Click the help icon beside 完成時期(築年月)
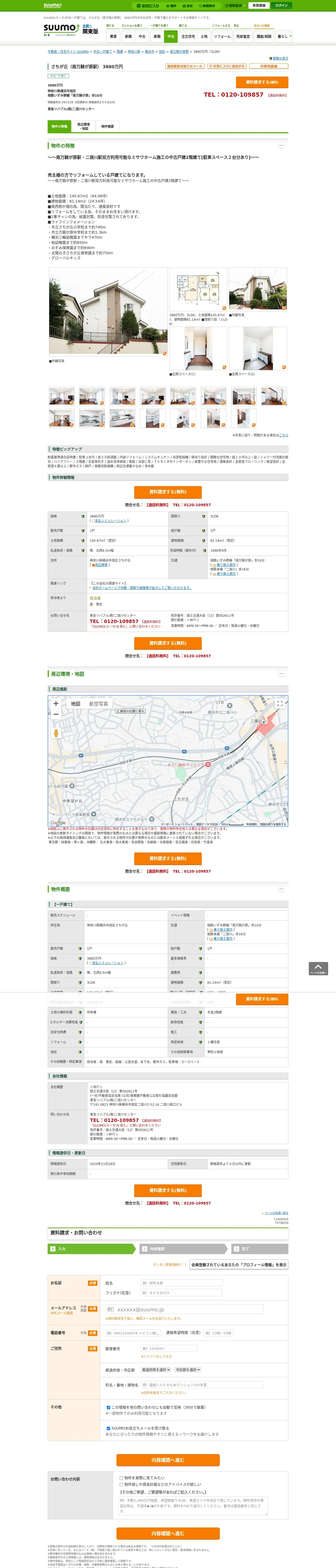 point(204,550)
